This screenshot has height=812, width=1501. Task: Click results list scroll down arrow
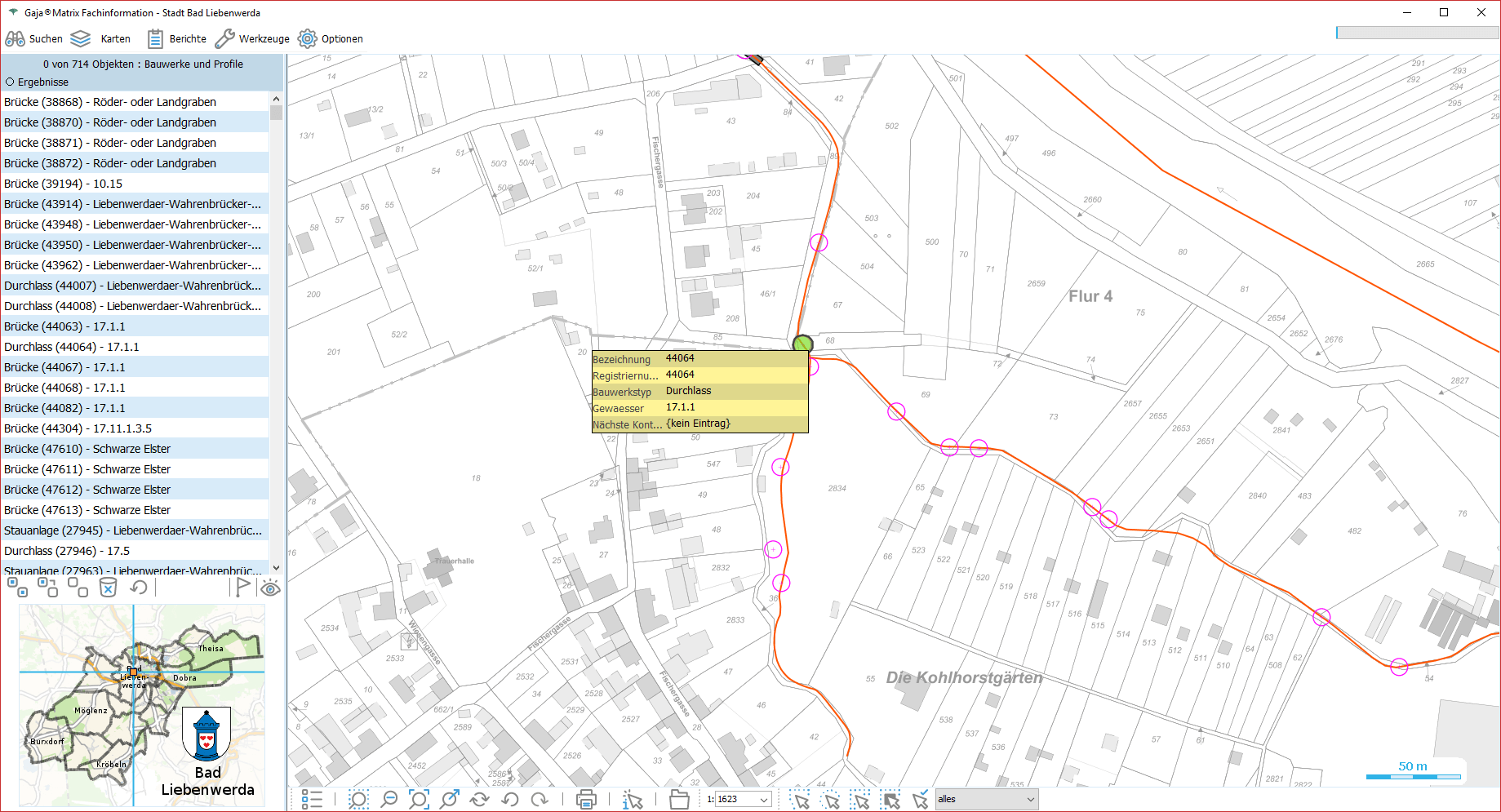click(276, 568)
